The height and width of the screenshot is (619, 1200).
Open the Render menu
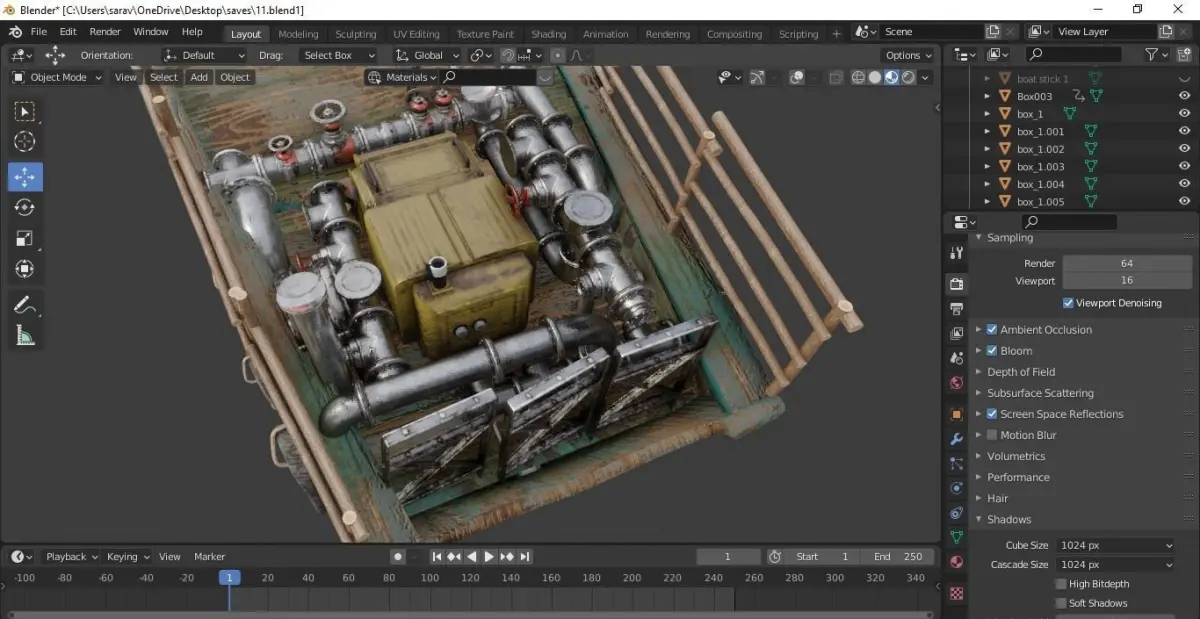point(105,32)
